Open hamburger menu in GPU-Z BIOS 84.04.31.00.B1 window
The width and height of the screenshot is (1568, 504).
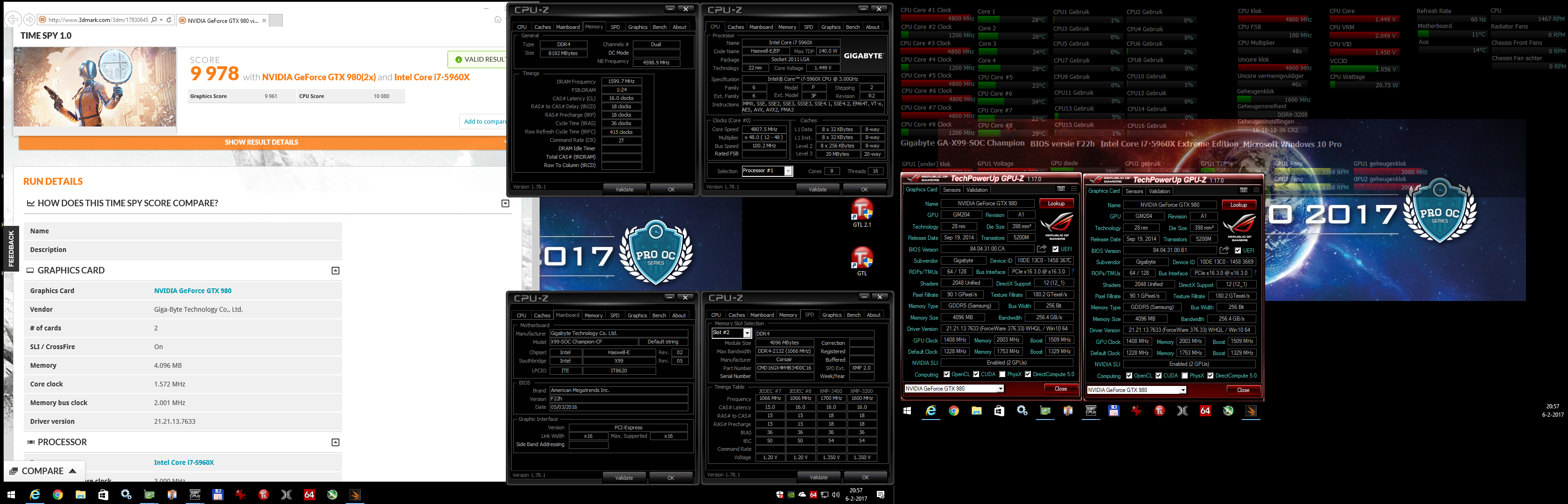click(1256, 190)
